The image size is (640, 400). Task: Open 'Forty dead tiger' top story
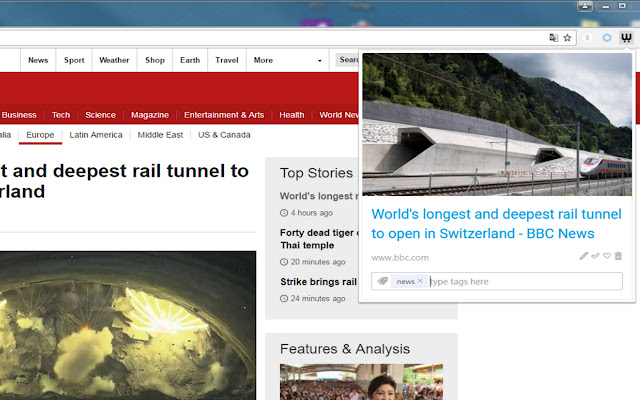click(319, 239)
